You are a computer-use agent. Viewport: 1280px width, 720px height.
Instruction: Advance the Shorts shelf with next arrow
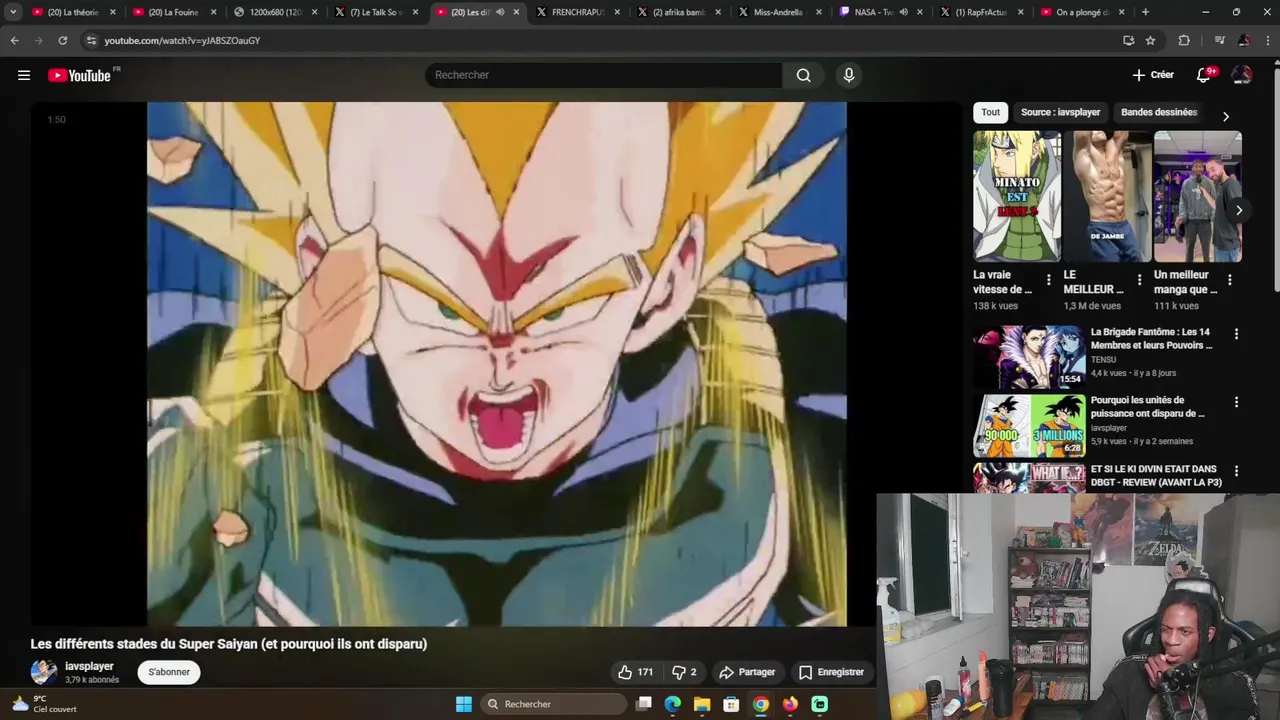(1239, 210)
